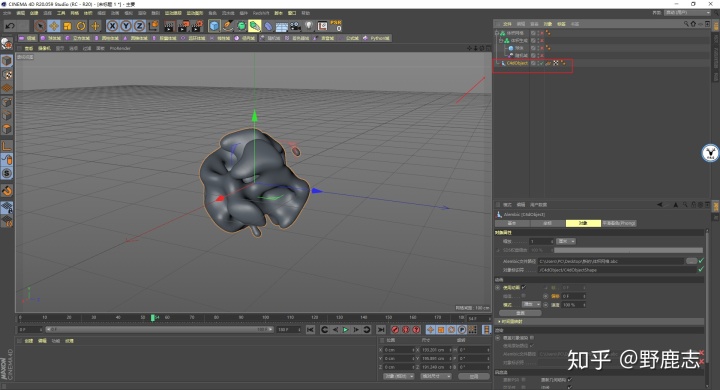
Task: Click Make Editable at the top of the left sidebar
Action: click(x=6, y=44)
